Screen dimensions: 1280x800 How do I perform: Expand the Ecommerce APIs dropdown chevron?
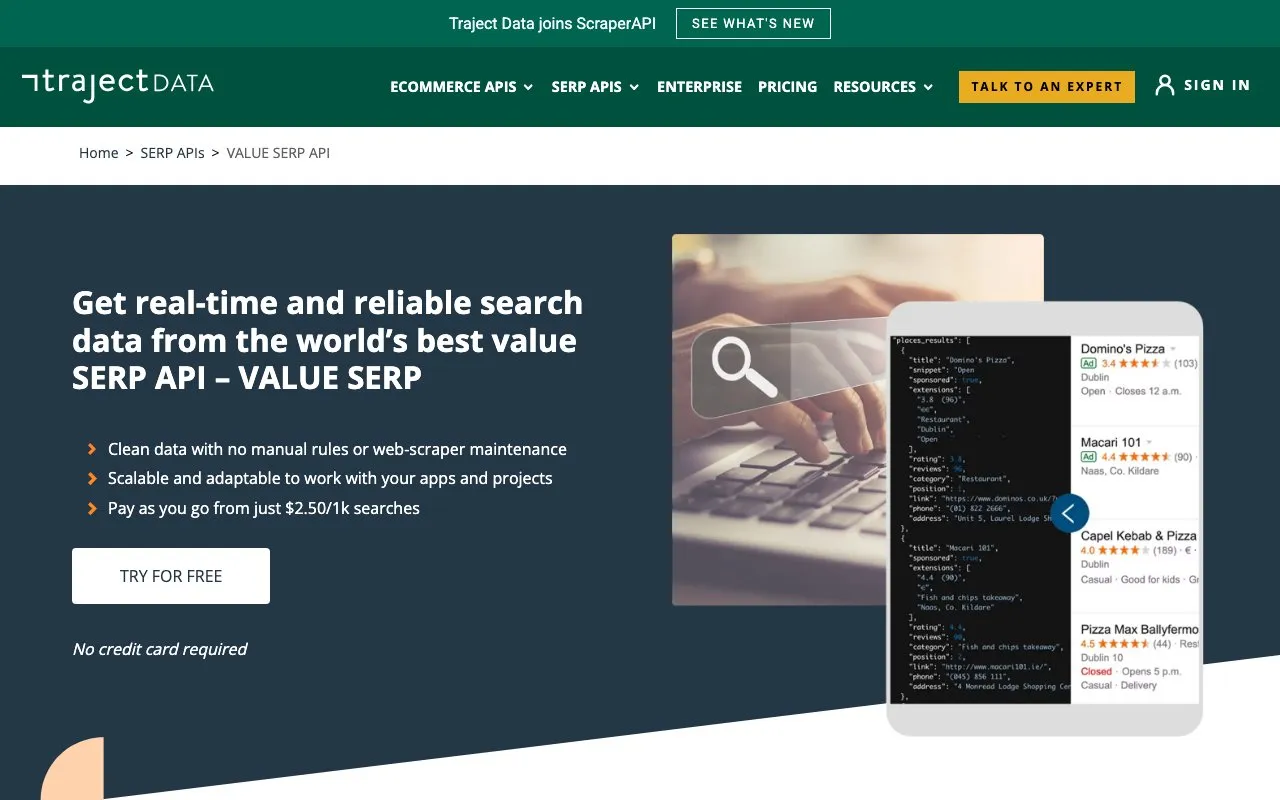pyautogui.click(x=528, y=88)
